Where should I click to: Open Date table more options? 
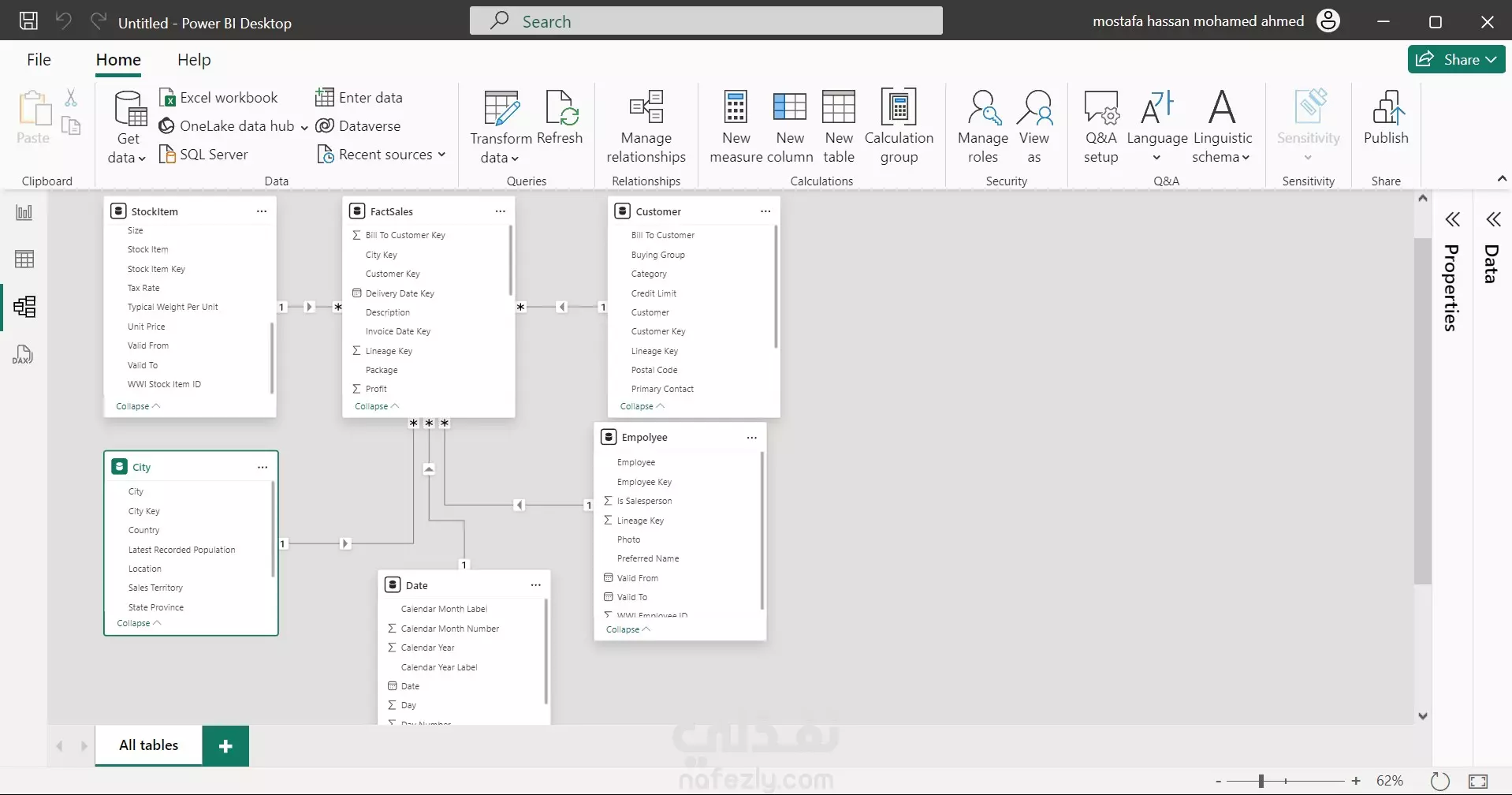[536, 585]
